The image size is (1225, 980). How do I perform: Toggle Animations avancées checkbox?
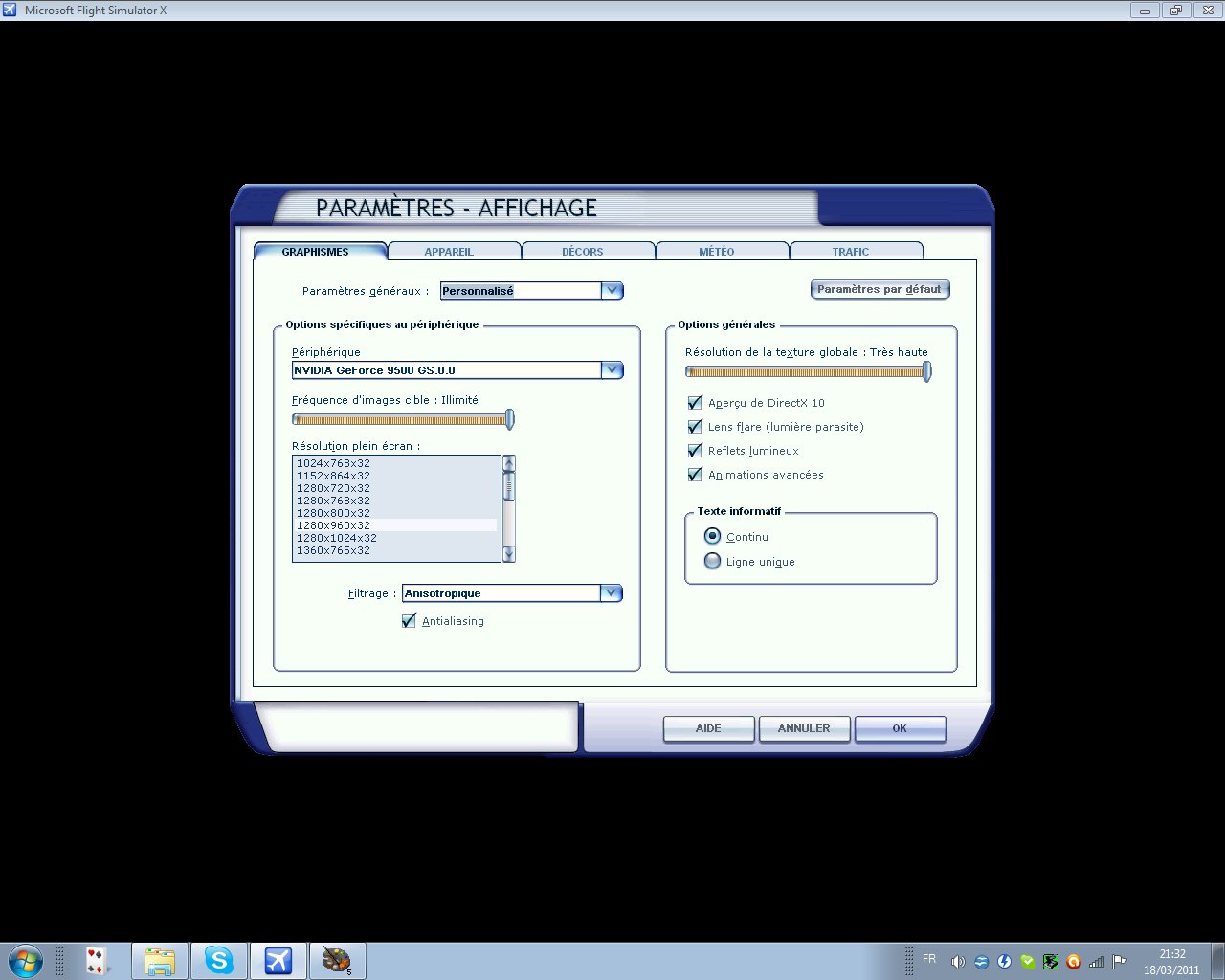(695, 475)
